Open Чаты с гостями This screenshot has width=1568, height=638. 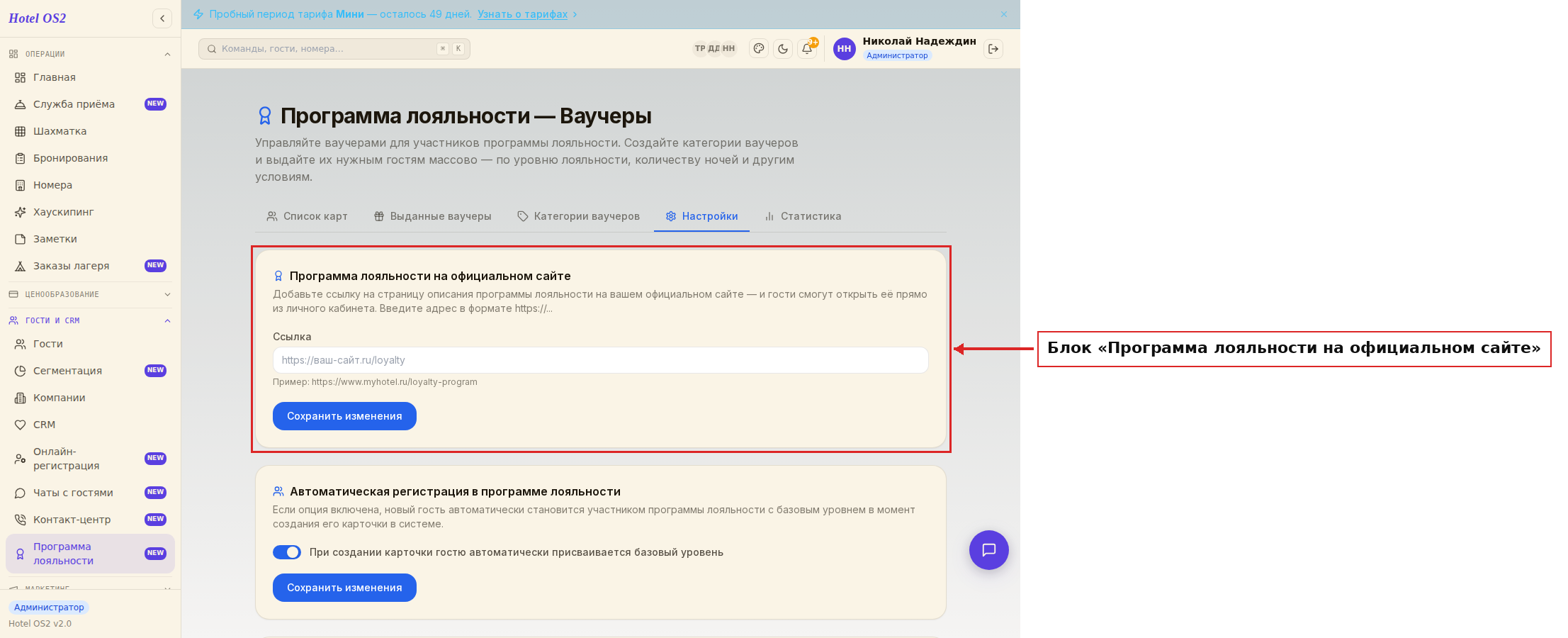click(90, 493)
